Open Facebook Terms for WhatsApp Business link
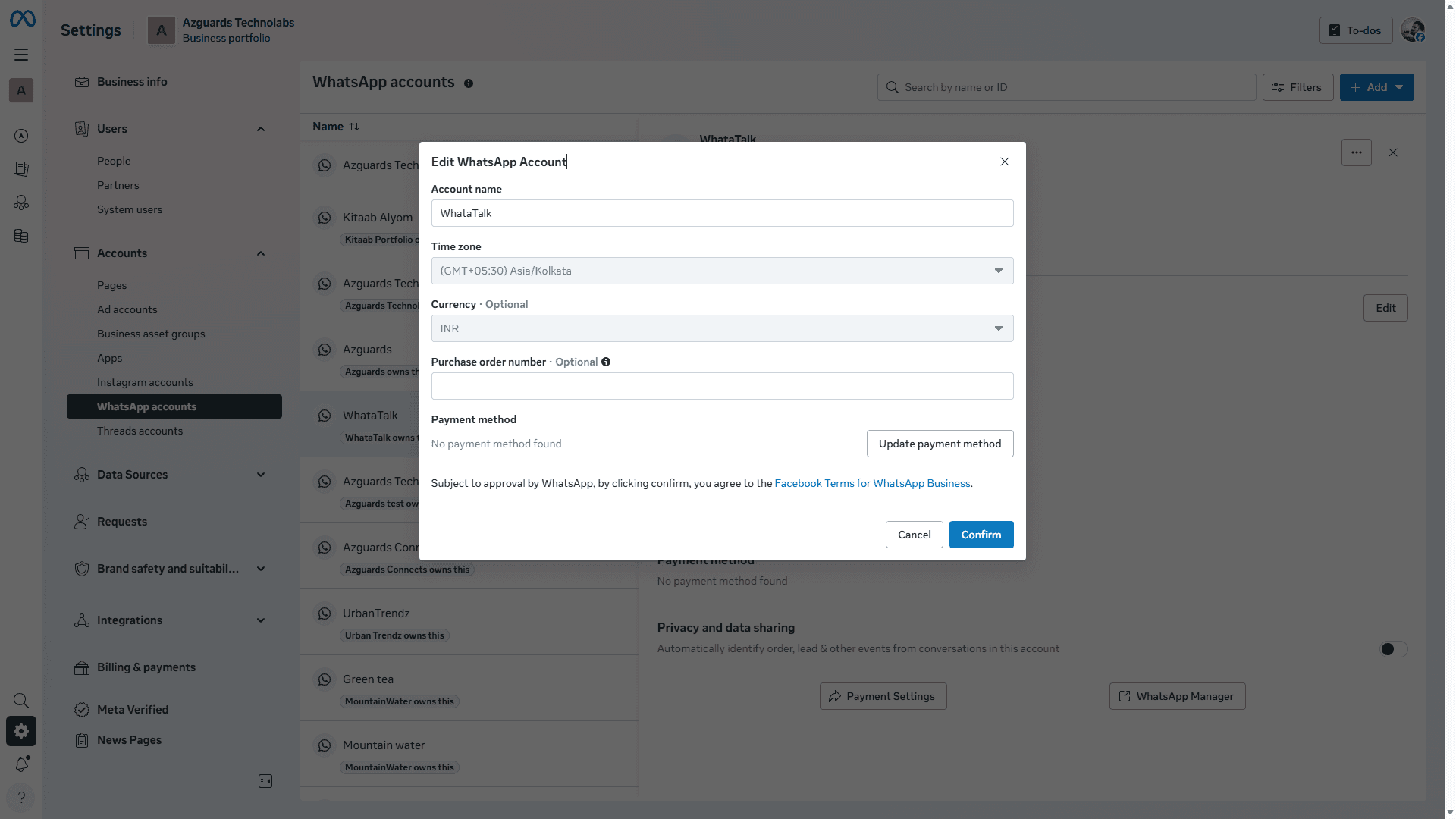The image size is (1456, 819). point(872,483)
